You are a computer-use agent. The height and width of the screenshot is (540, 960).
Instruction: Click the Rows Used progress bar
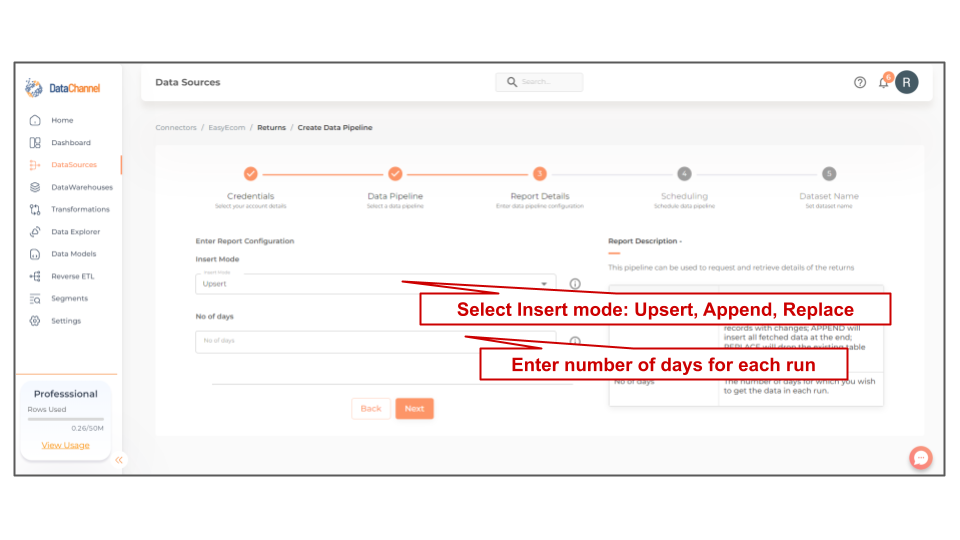(66, 419)
